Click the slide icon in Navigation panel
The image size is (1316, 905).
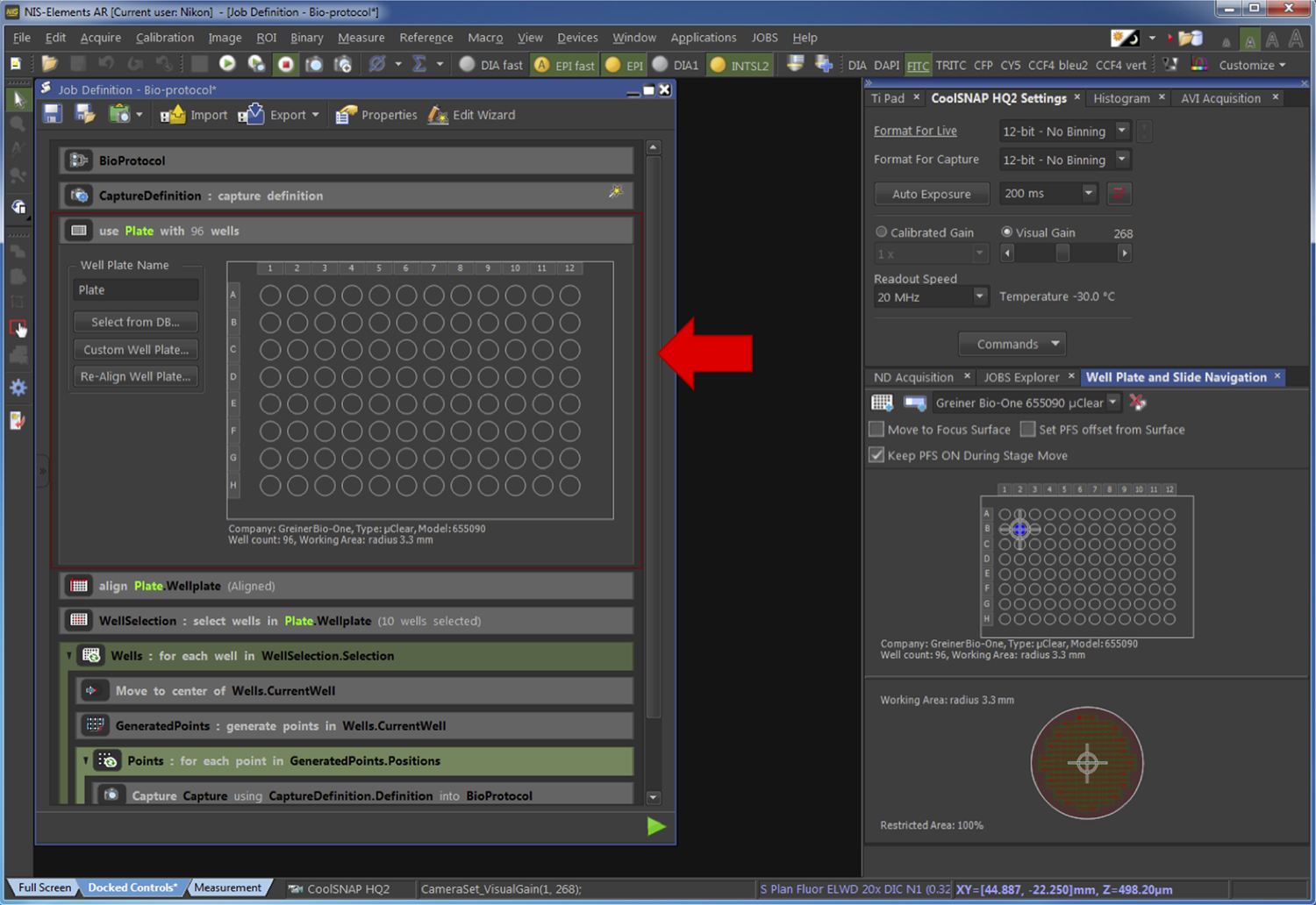[915, 403]
